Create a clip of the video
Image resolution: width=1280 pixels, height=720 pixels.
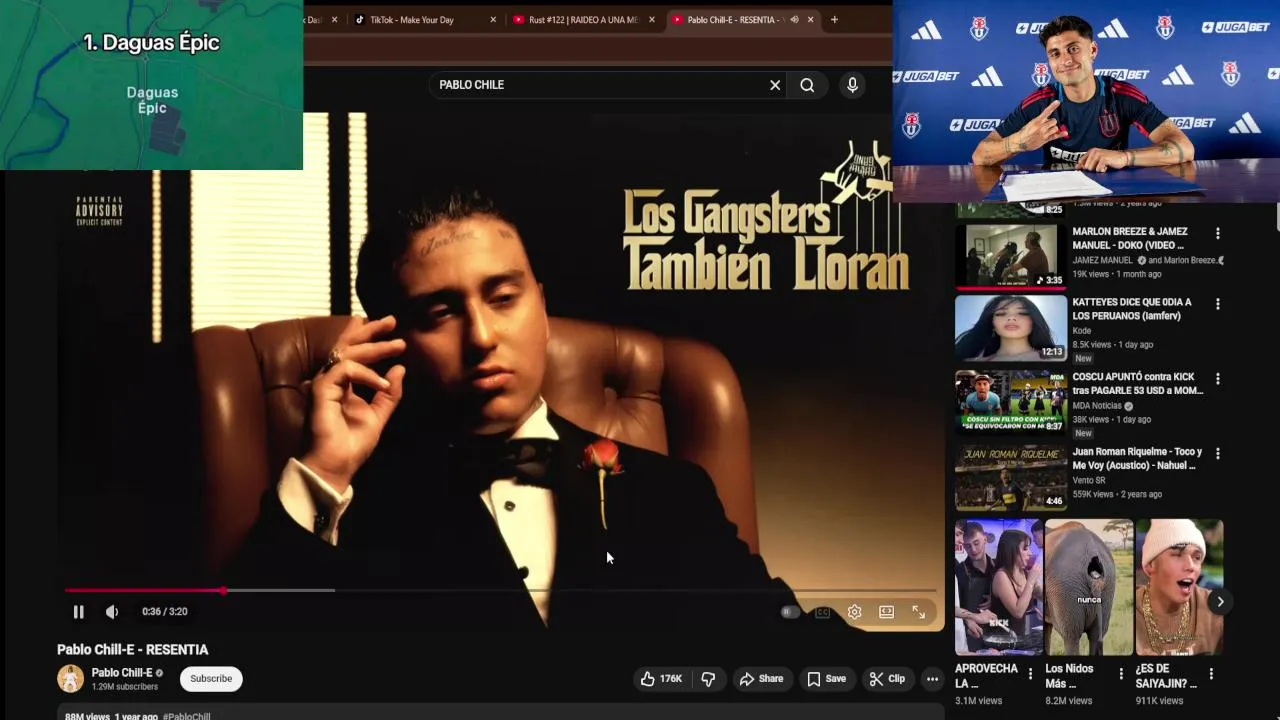[887, 679]
